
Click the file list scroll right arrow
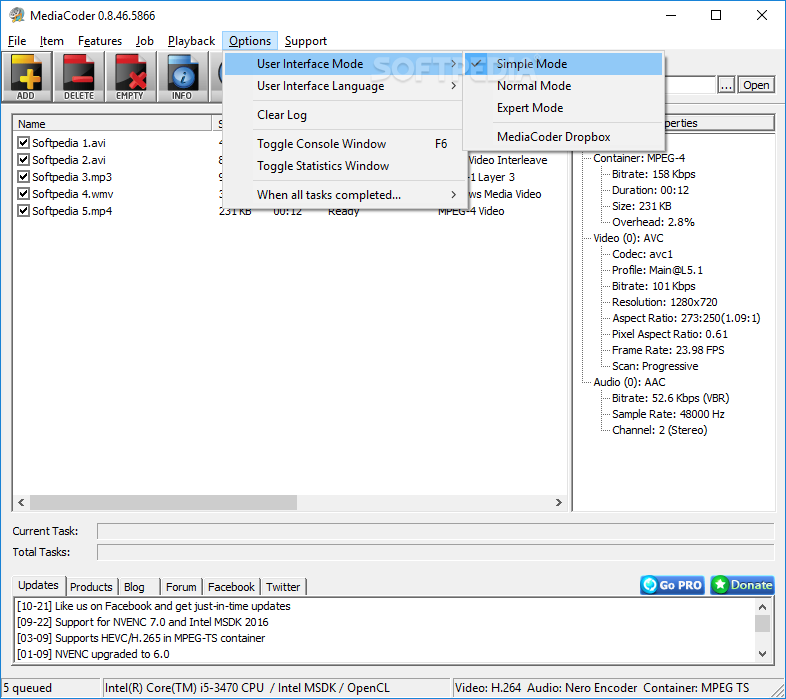(x=558, y=502)
